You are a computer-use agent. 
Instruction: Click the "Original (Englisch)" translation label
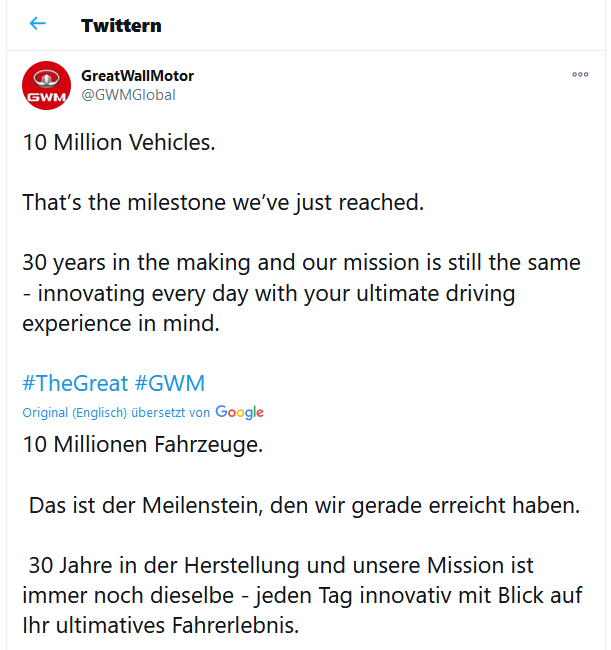(x=76, y=413)
